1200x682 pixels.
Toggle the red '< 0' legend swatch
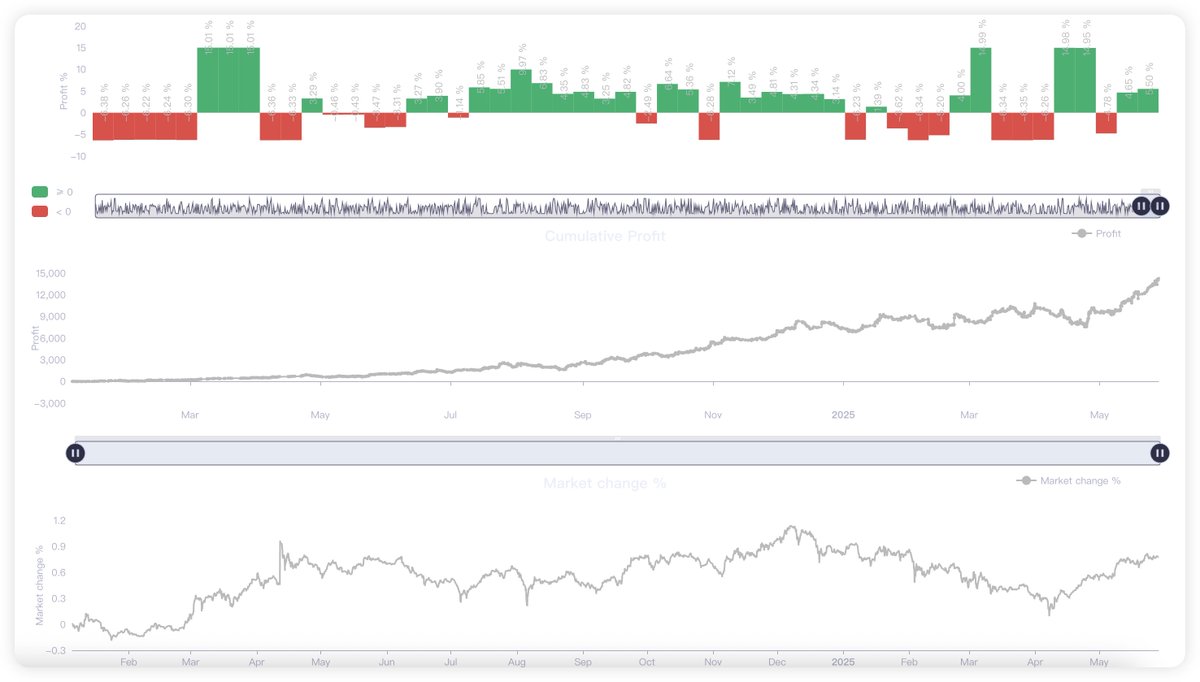tap(40, 211)
